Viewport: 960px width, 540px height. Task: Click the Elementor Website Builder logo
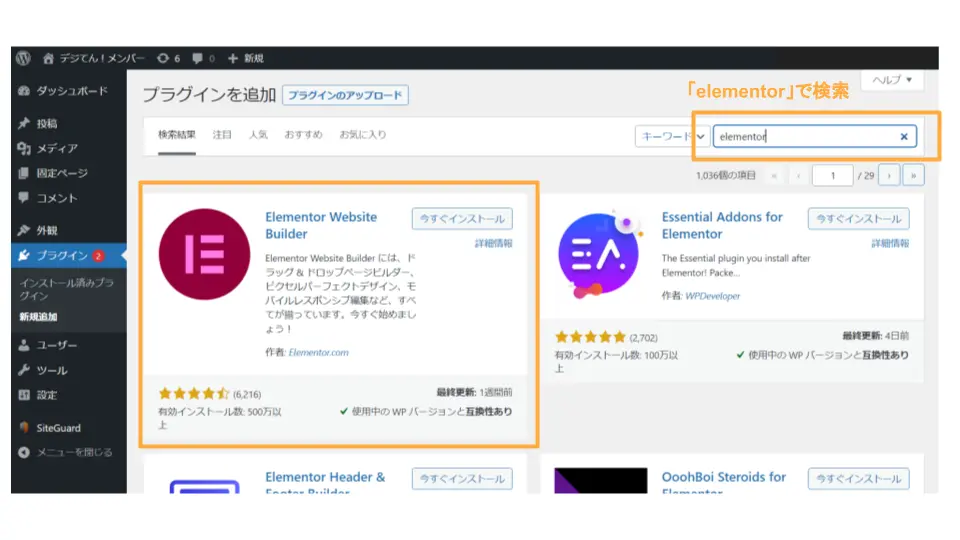click(x=204, y=254)
